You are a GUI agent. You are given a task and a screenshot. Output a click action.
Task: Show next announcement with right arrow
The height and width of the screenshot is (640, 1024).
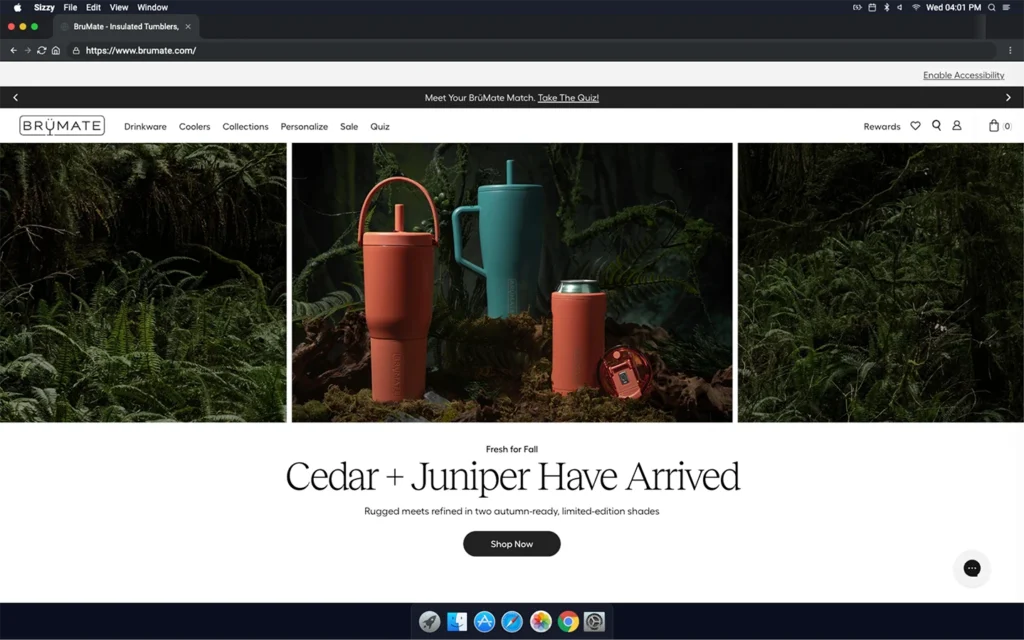pos(1008,98)
